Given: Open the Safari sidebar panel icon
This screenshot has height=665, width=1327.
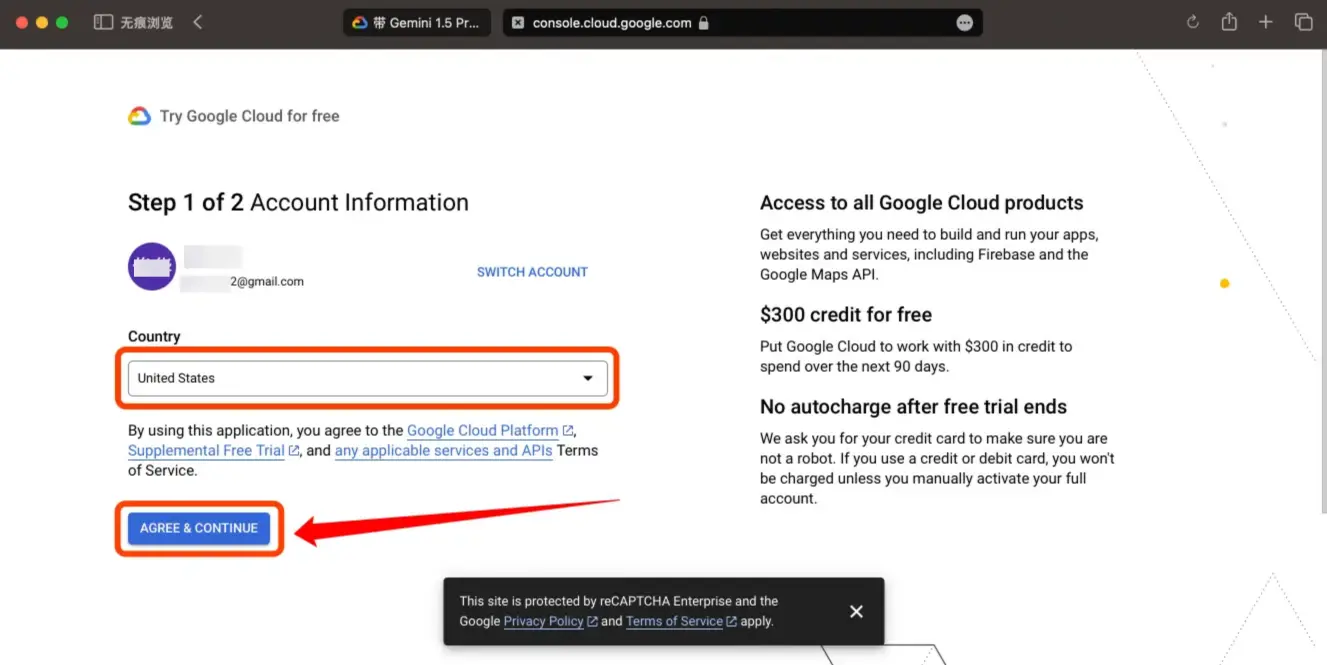Looking at the screenshot, I should [103, 22].
